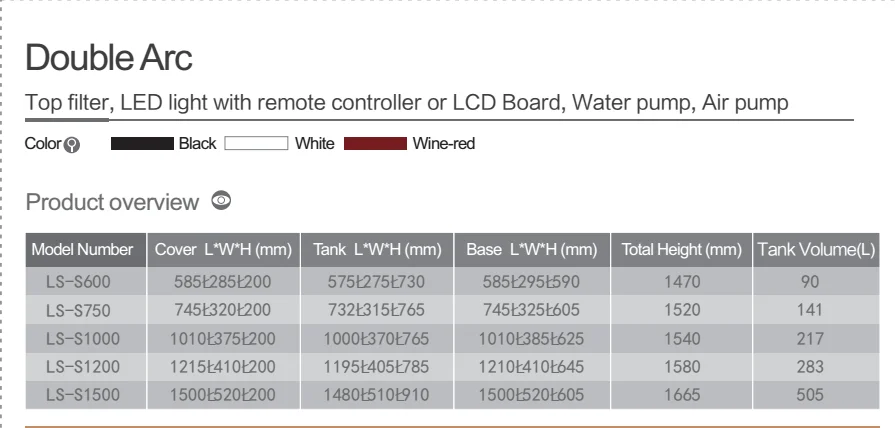
Task: Select the Wine-red color swatch
Action: pos(375,145)
